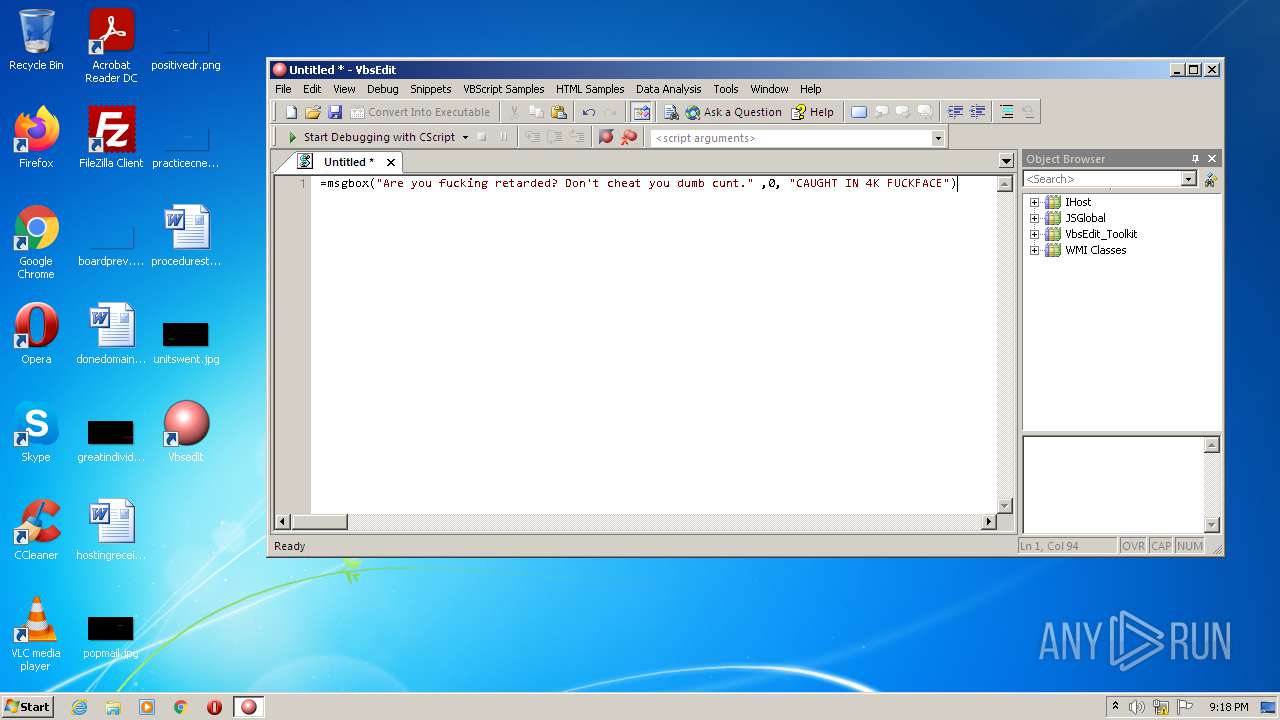Undo the last edit
The width and height of the screenshot is (1280, 720).
tap(589, 112)
